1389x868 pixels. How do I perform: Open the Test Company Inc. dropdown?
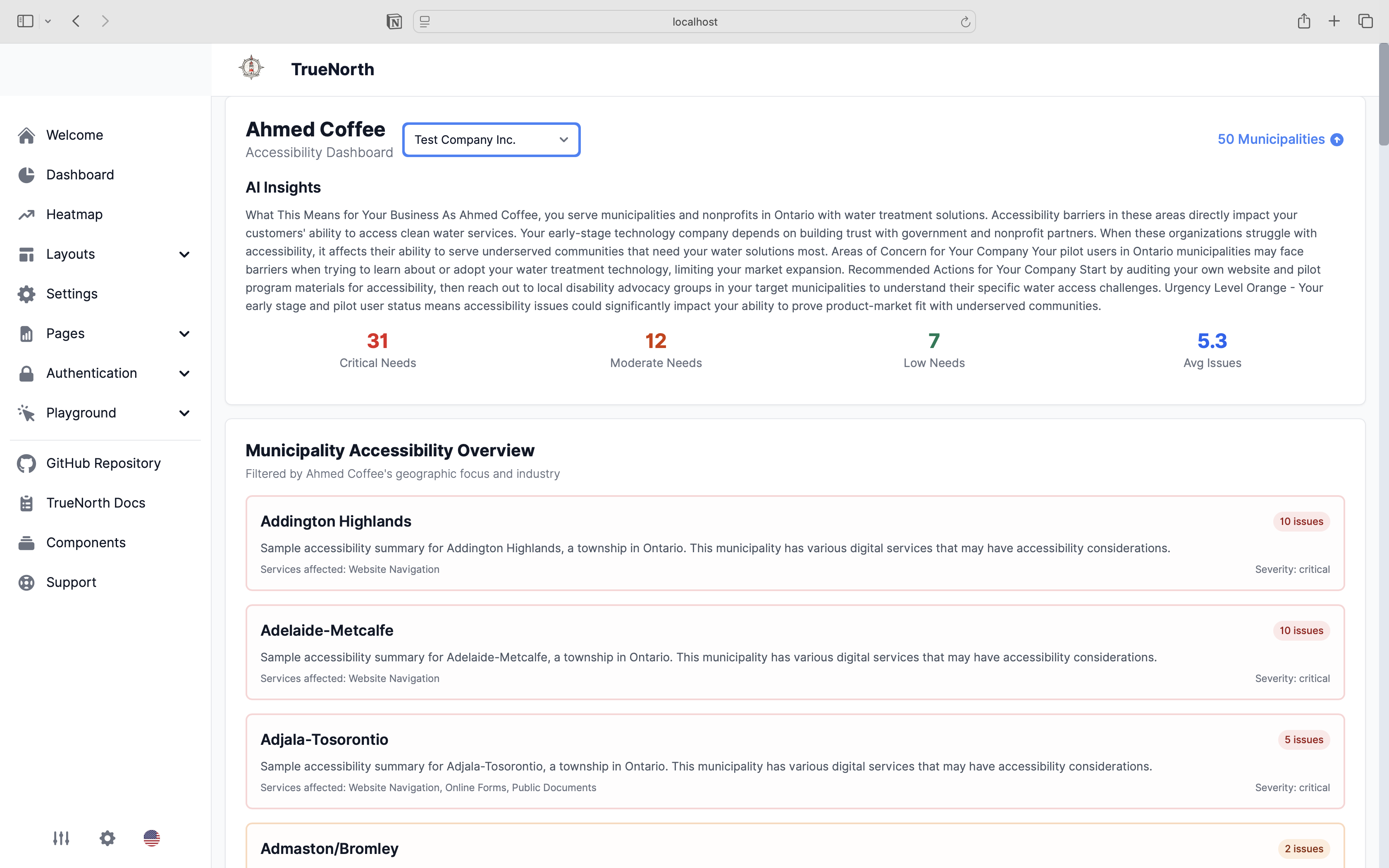[x=491, y=140]
